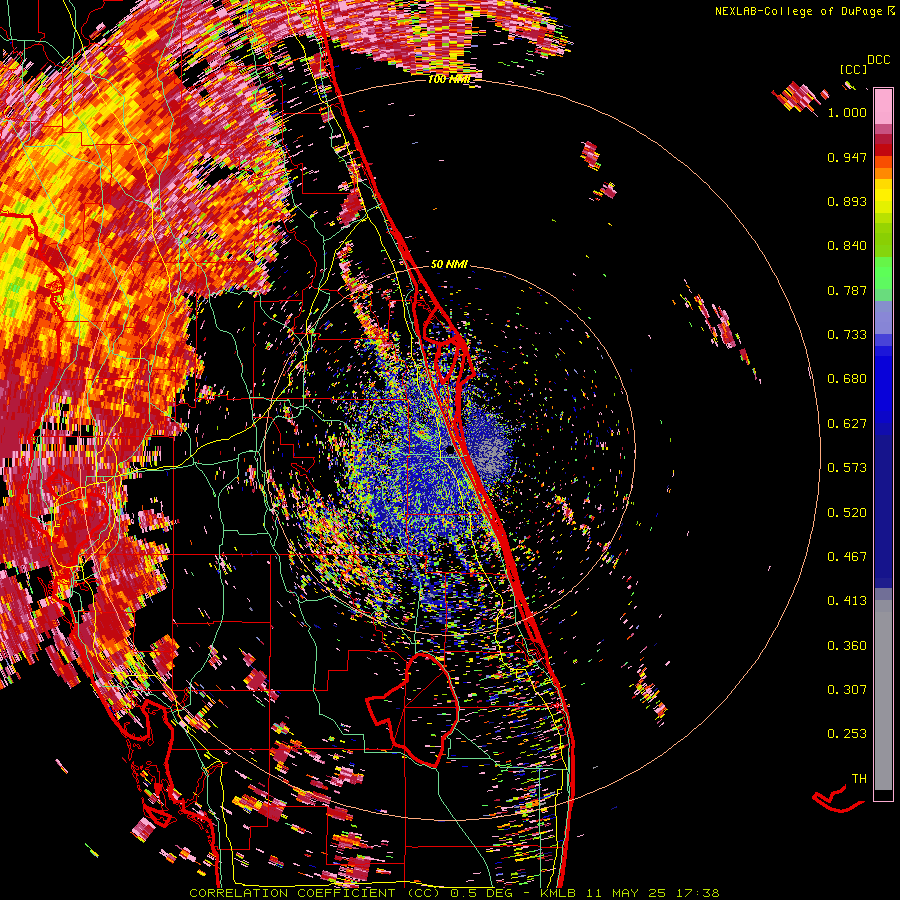Select the 0.253 scale value
The height and width of the screenshot is (900, 900).
(x=847, y=734)
